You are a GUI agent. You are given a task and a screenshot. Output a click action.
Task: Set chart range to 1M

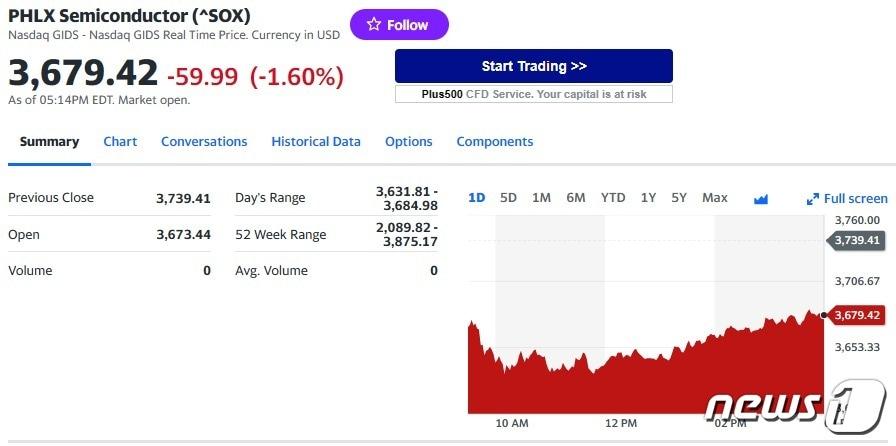point(541,198)
